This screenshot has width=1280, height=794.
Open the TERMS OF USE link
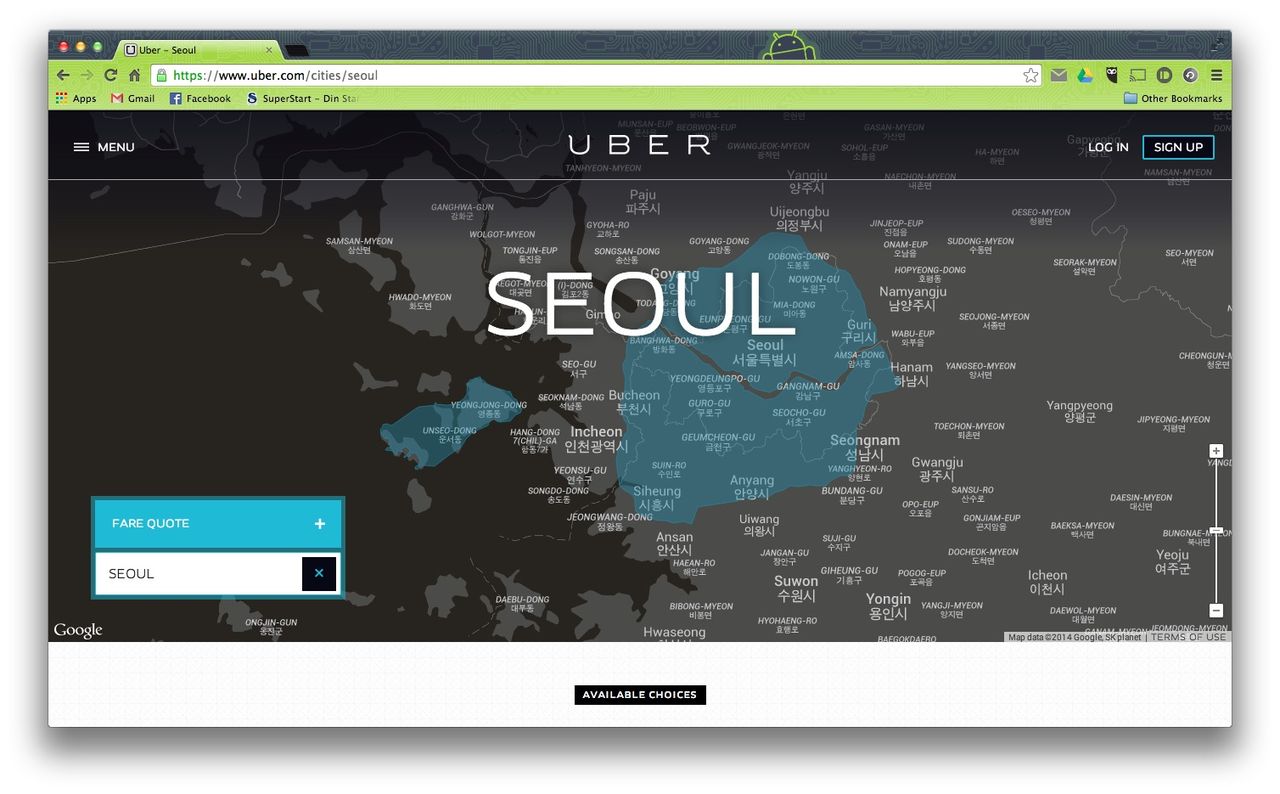(1189, 636)
